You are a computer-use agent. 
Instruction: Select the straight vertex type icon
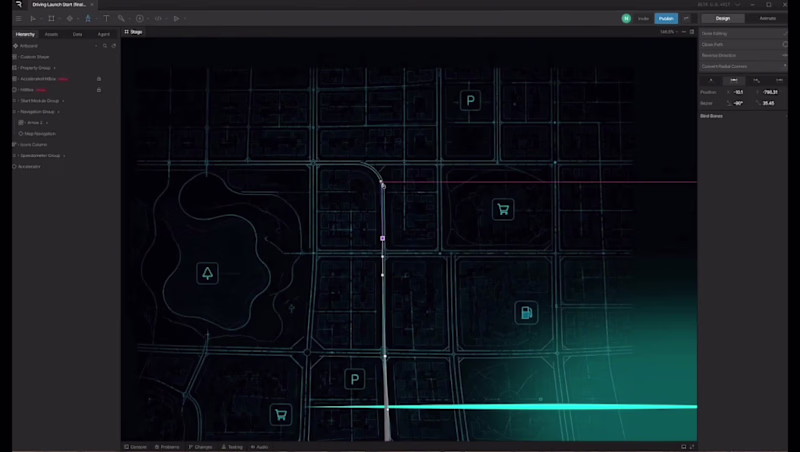click(711, 80)
